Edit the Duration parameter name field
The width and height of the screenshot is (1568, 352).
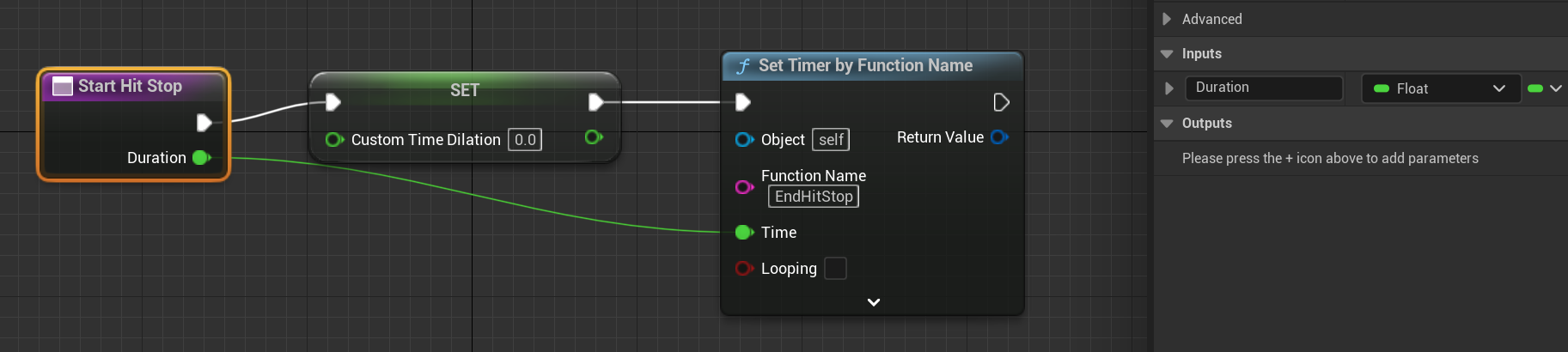[x=1263, y=88]
